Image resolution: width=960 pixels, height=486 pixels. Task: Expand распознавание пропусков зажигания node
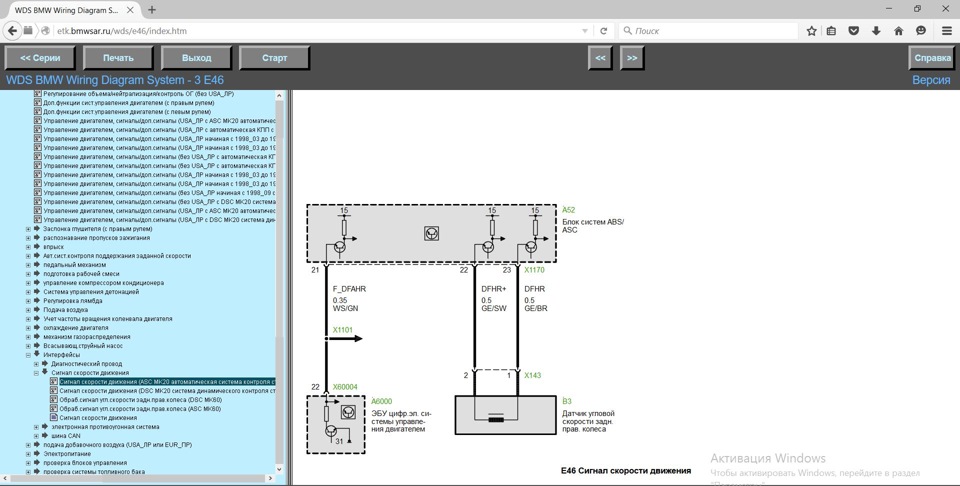28,238
